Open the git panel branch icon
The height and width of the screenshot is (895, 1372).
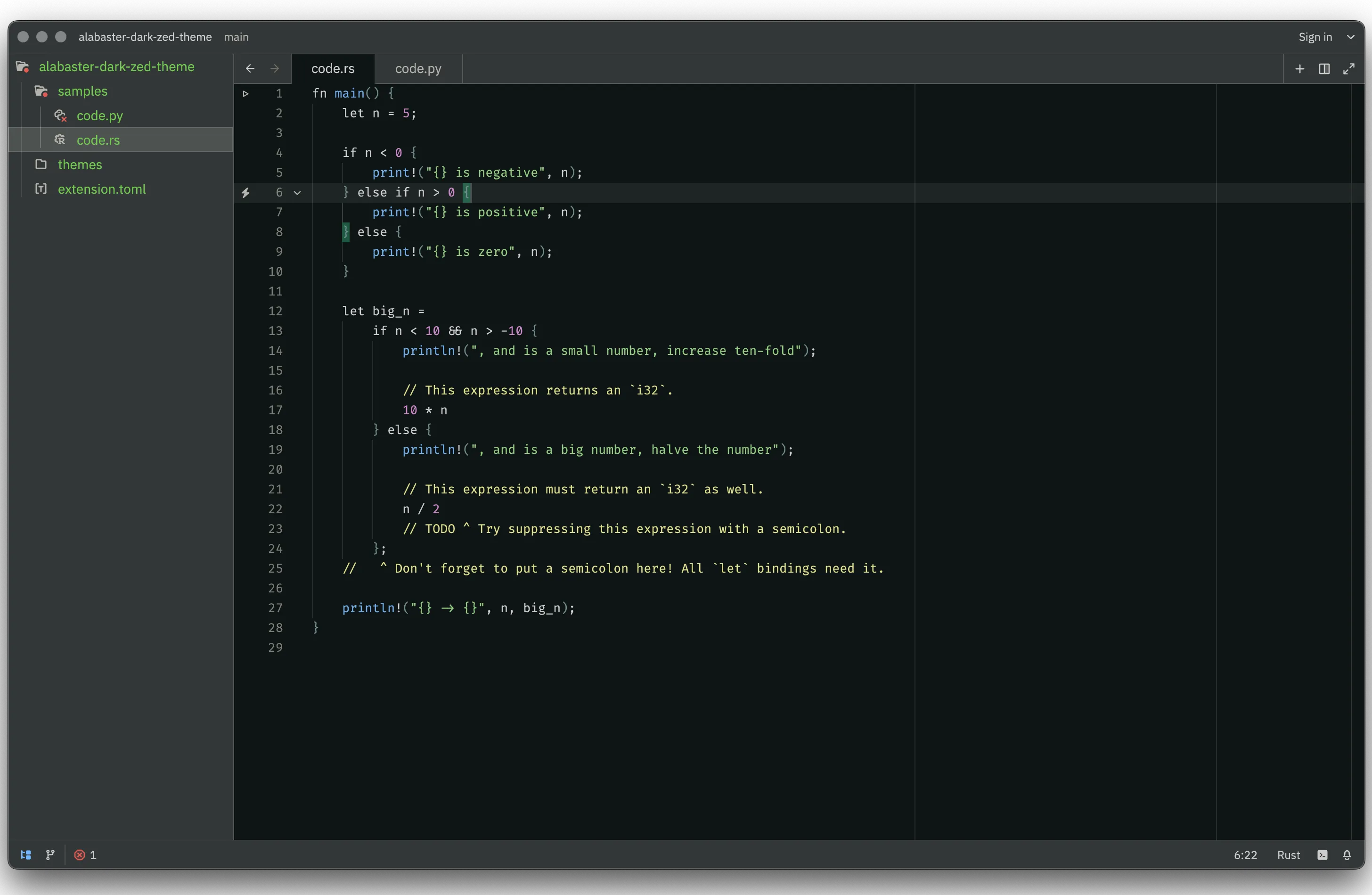pos(50,854)
